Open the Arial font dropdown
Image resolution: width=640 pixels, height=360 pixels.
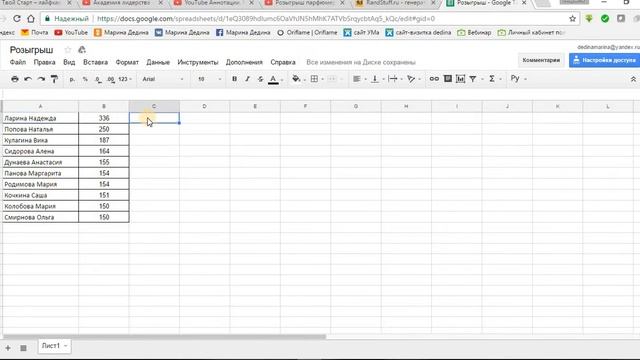coord(162,79)
